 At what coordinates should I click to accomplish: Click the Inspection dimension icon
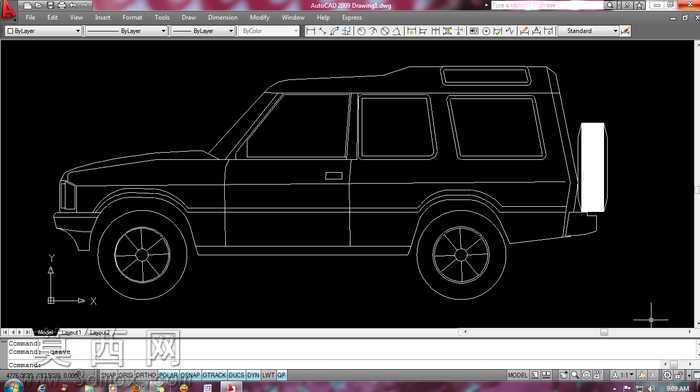point(498,31)
